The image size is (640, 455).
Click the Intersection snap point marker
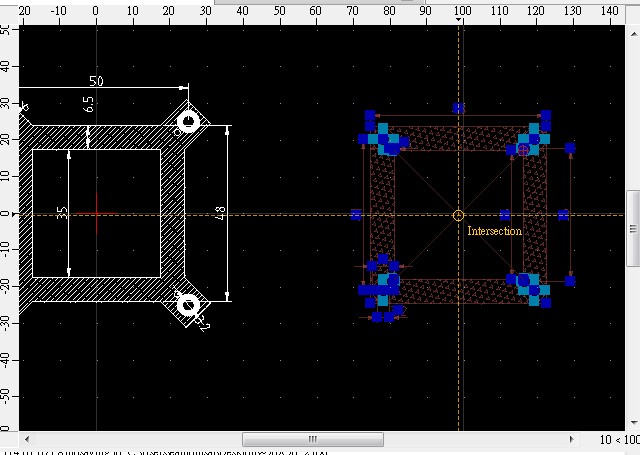(x=458, y=215)
